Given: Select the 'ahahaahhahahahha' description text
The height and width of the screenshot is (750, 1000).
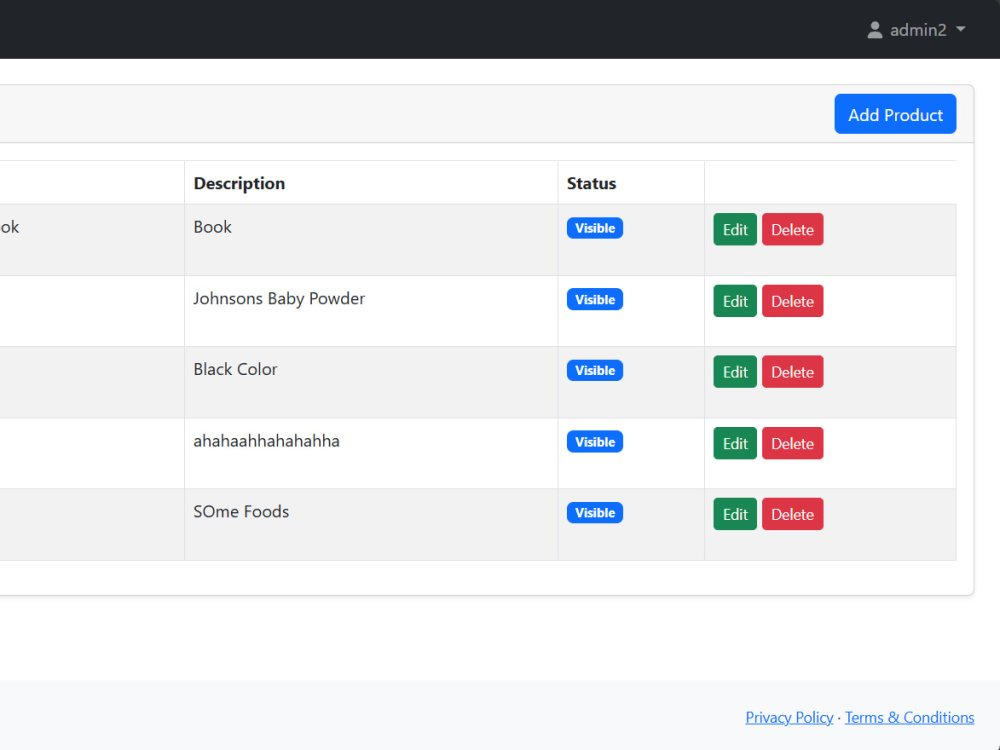Looking at the screenshot, I should [x=266, y=441].
